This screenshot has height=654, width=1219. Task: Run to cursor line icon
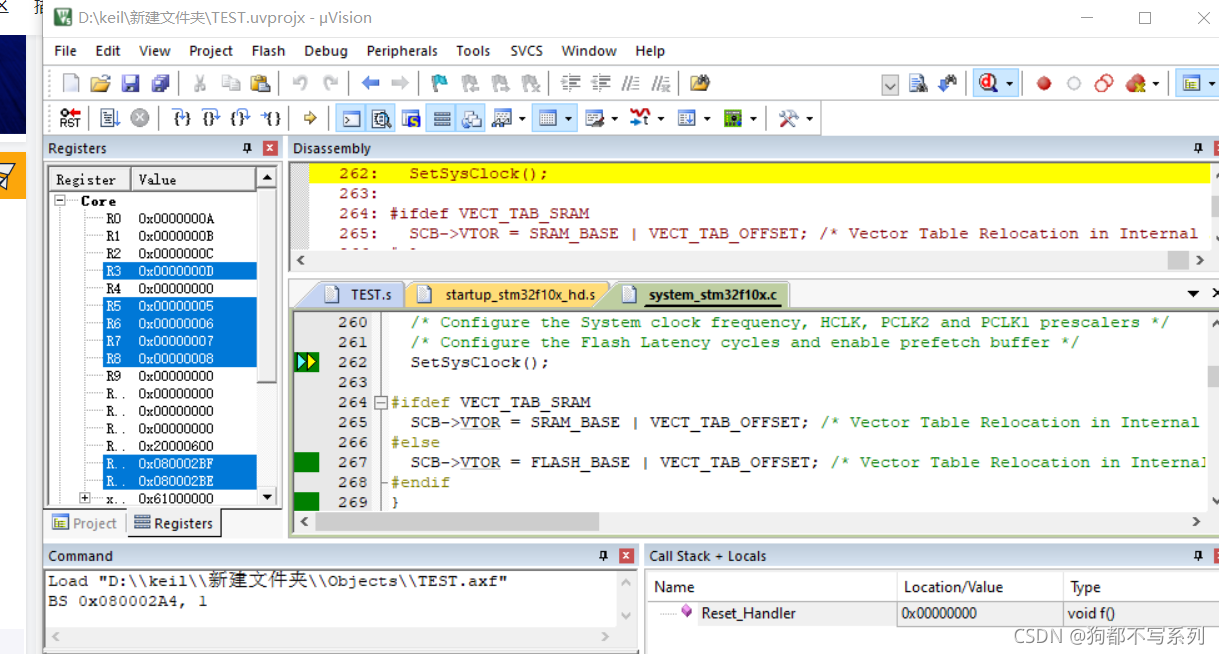pos(270,118)
